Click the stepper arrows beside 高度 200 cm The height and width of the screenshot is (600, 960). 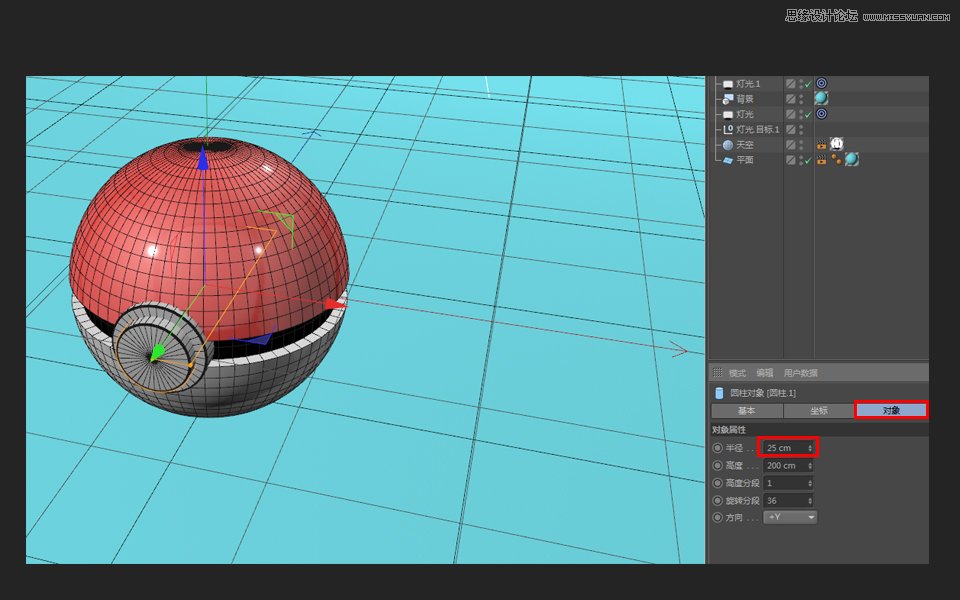click(809, 466)
